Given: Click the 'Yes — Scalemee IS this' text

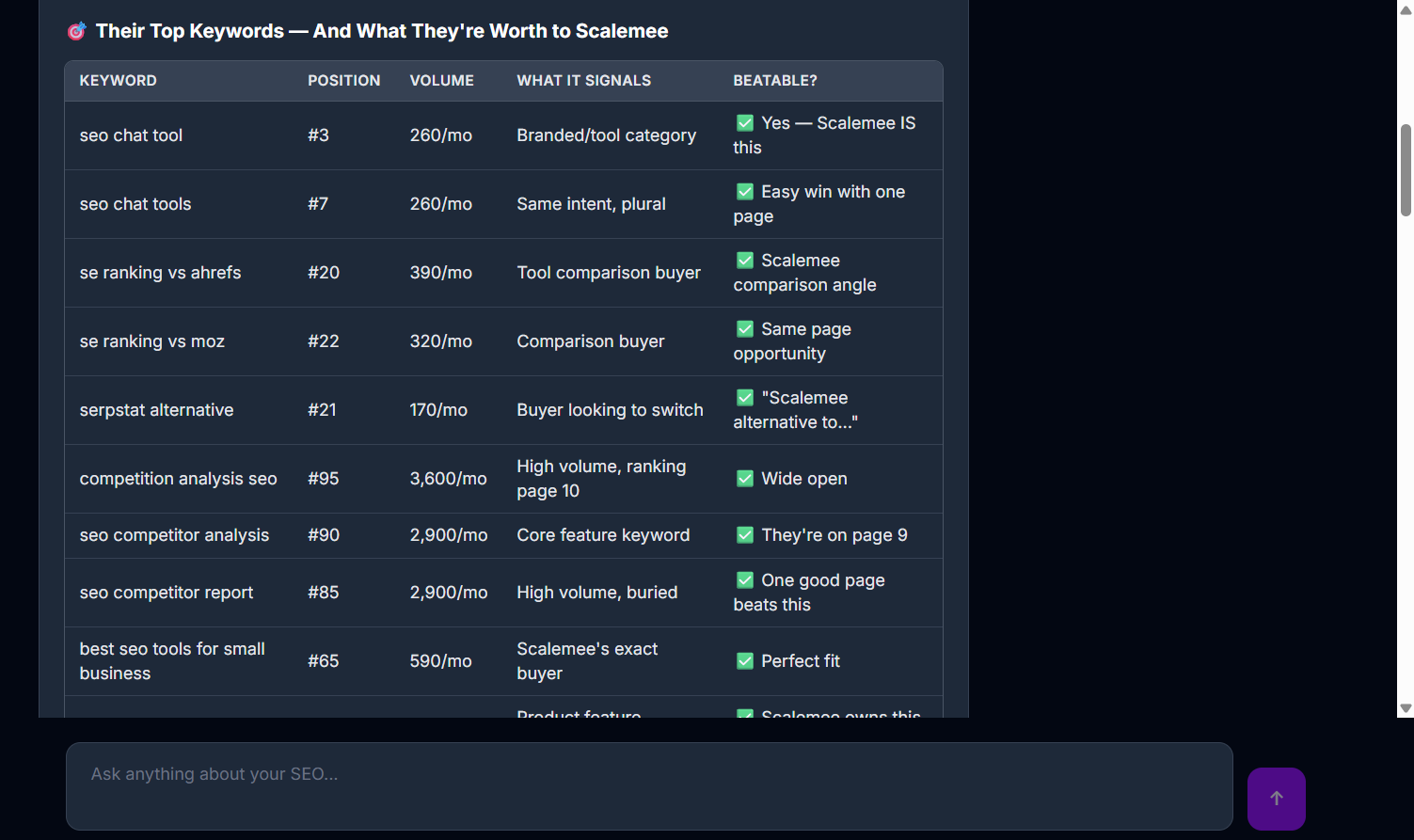Looking at the screenshot, I should (824, 135).
